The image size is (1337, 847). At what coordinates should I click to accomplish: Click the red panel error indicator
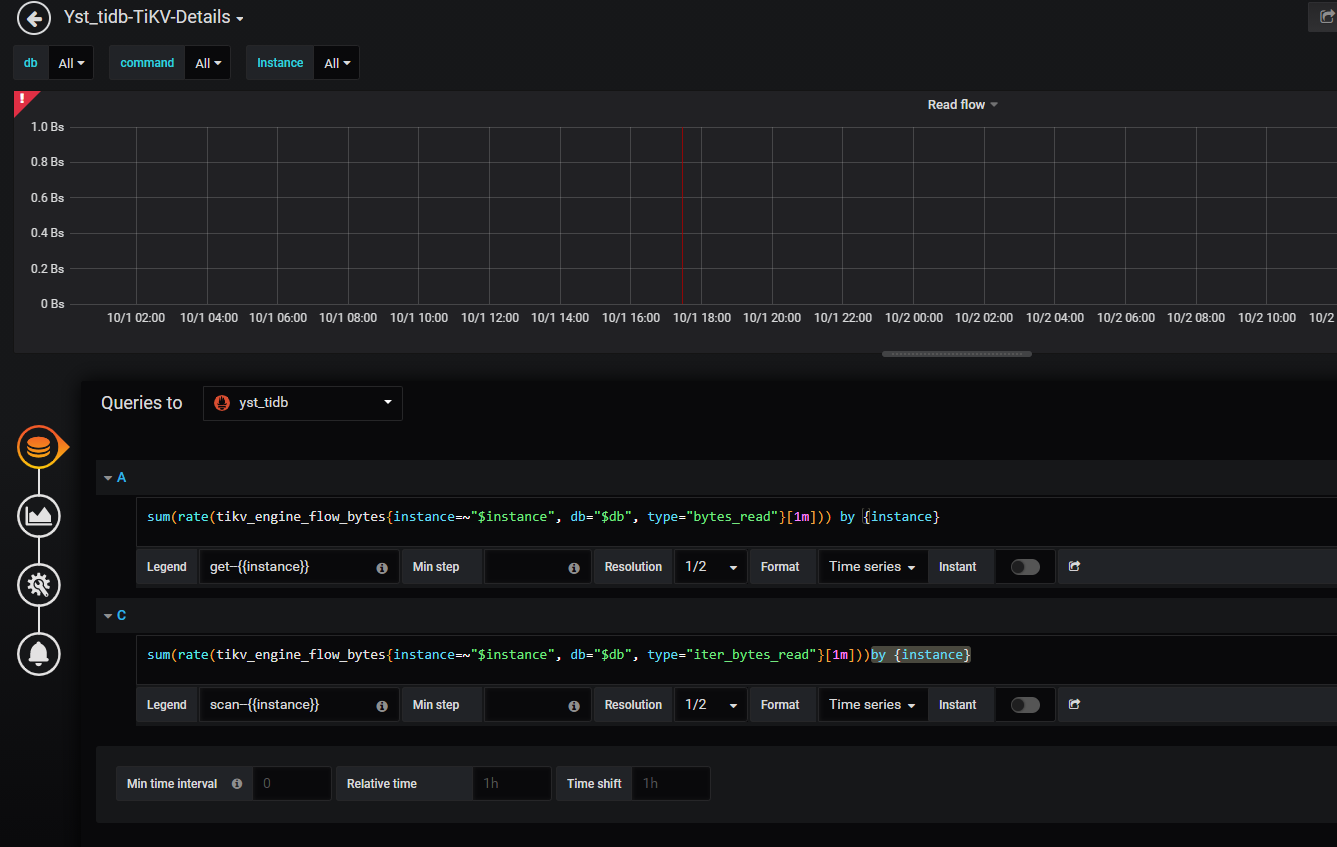pos(23,100)
